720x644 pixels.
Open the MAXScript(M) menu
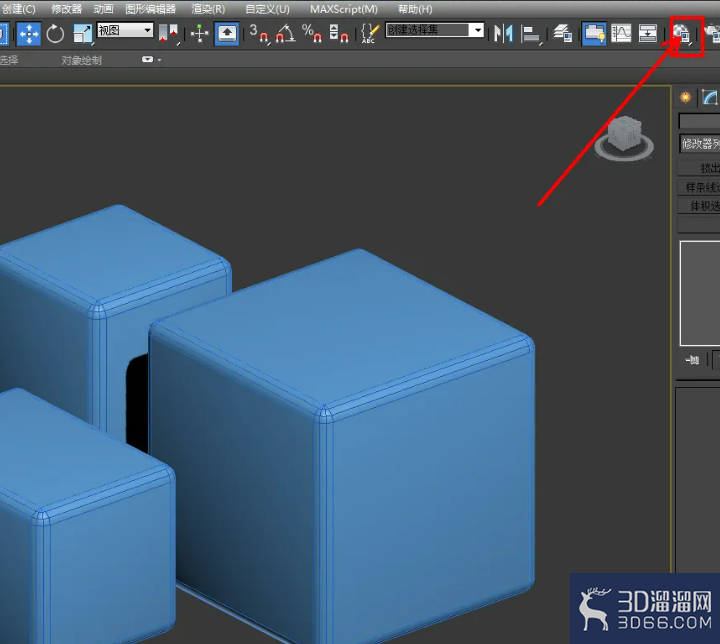(x=344, y=9)
